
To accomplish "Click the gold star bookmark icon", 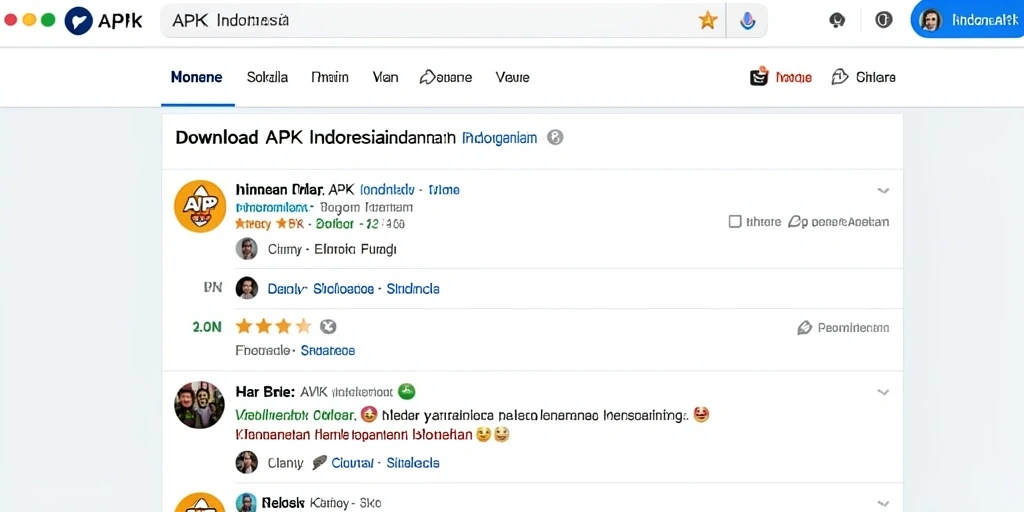I will 708,20.
